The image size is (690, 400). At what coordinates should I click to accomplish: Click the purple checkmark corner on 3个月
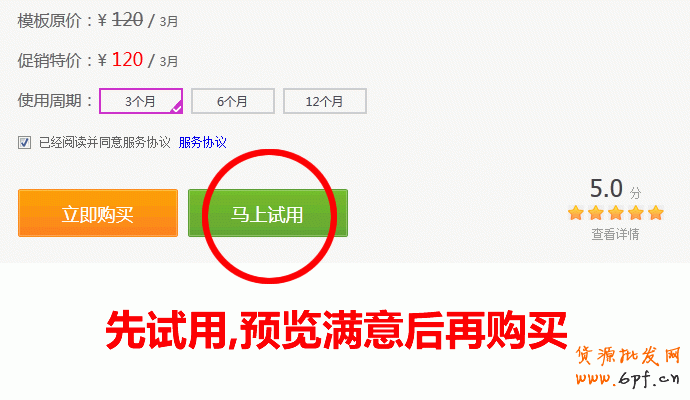coord(176,107)
